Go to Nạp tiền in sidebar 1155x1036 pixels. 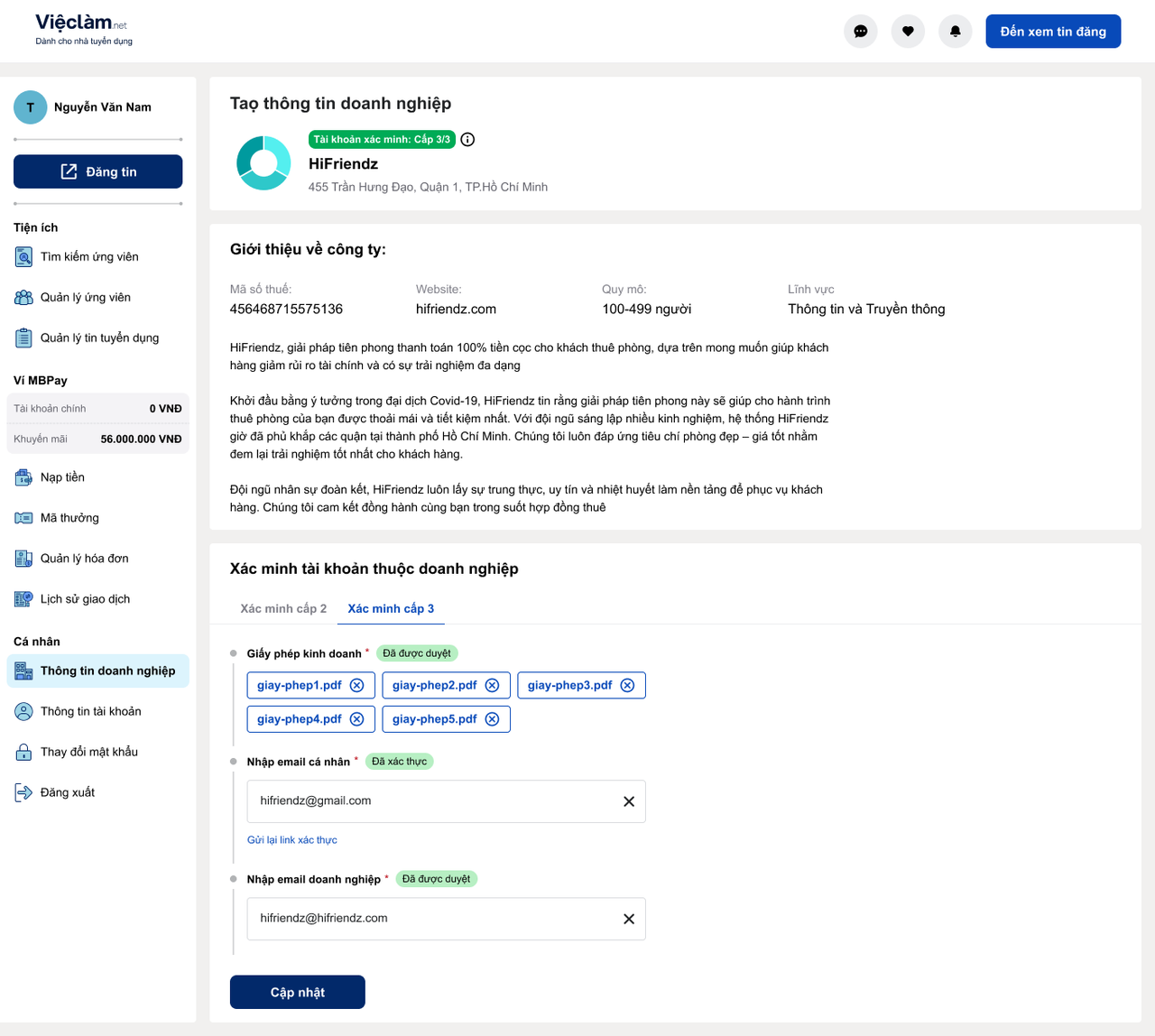click(97, 477)
